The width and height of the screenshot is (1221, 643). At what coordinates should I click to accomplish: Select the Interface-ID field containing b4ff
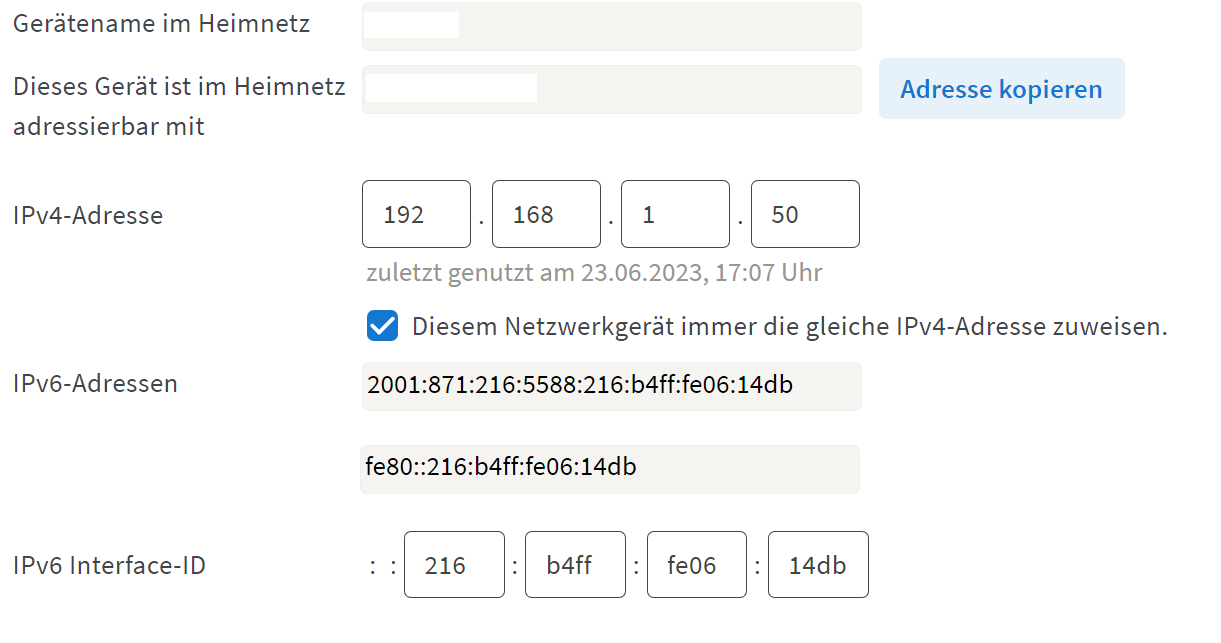pyautogui.click(x=575, y=565)
